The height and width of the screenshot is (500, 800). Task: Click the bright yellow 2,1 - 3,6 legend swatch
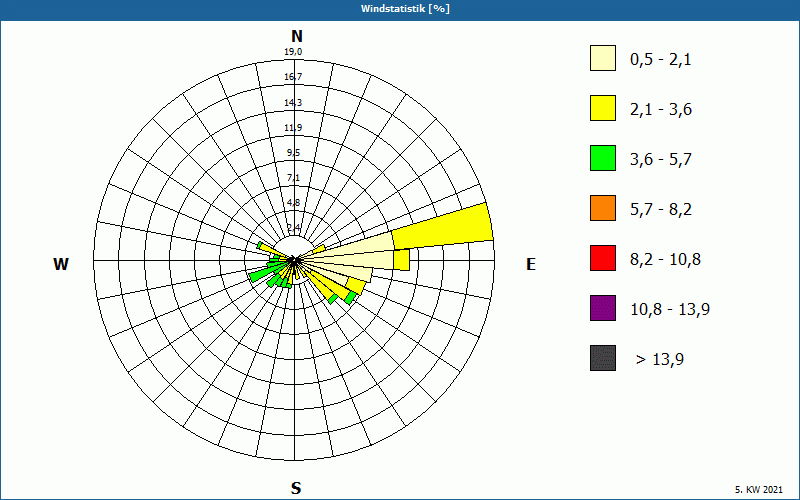(603, 108)
